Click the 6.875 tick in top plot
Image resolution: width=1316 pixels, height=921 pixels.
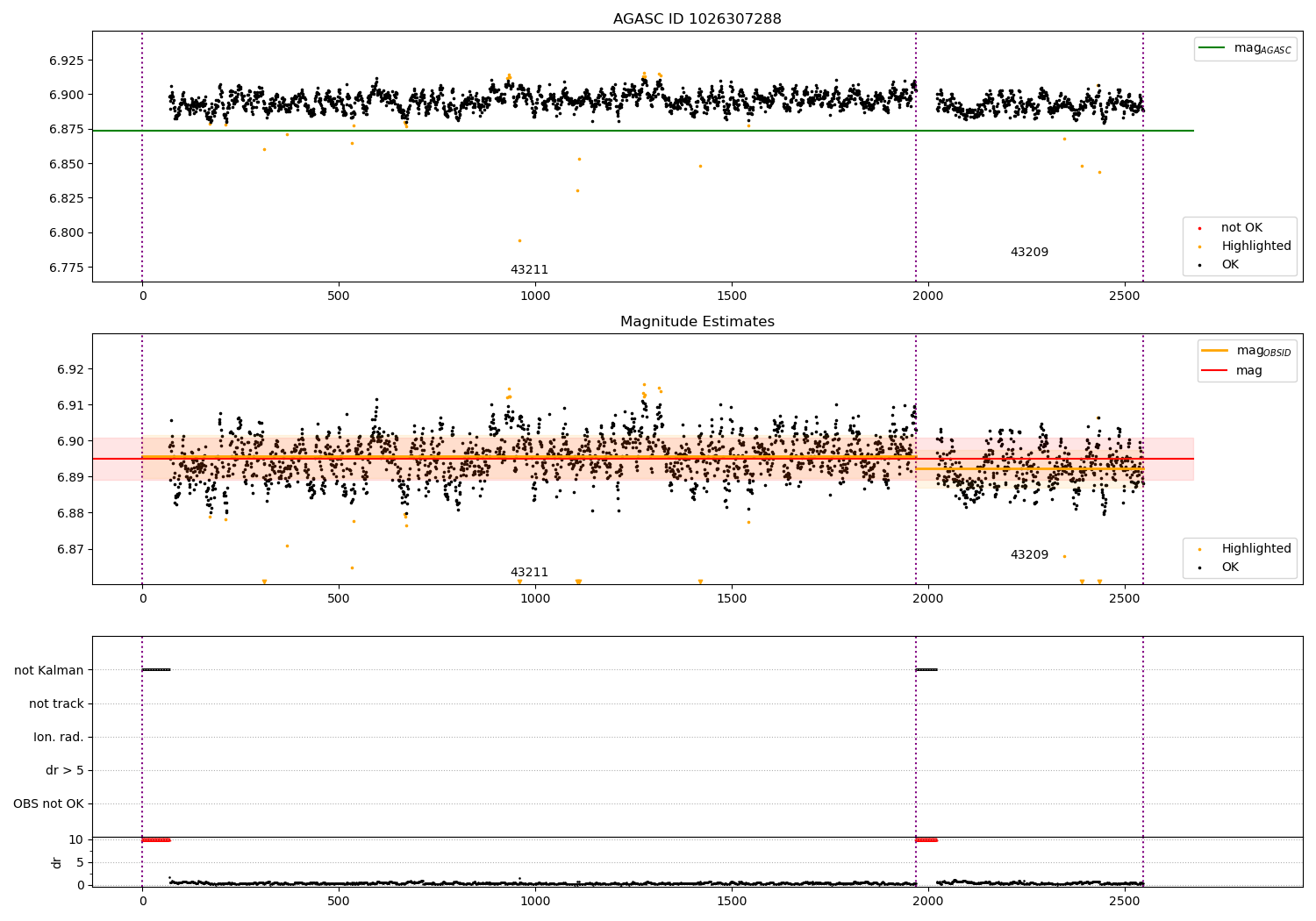pos(67,130)
